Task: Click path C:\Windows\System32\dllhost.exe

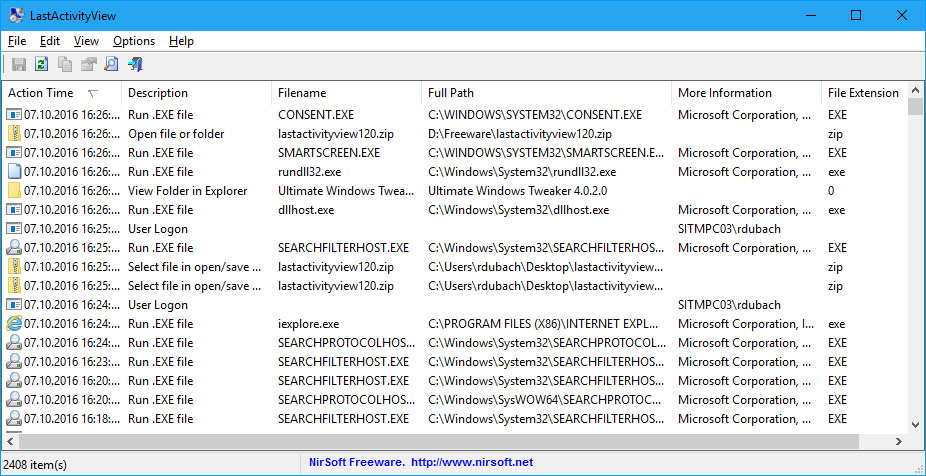Action: click(x=519, y=210)
